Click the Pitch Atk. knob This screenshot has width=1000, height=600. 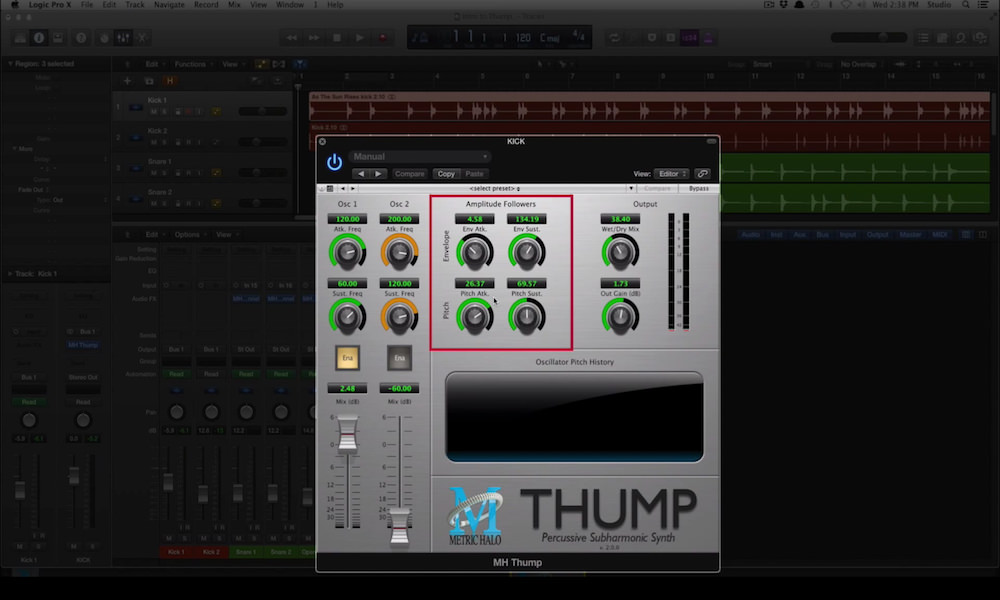(474, 317)
